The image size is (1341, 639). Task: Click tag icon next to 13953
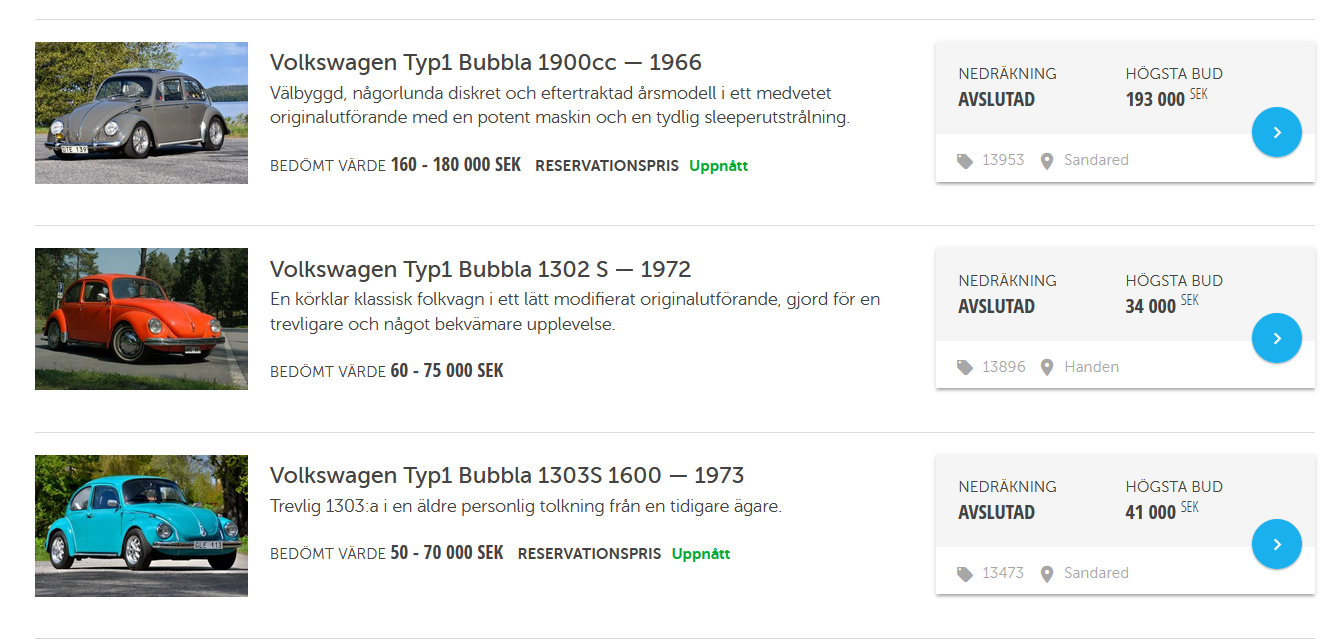point(965,160)
